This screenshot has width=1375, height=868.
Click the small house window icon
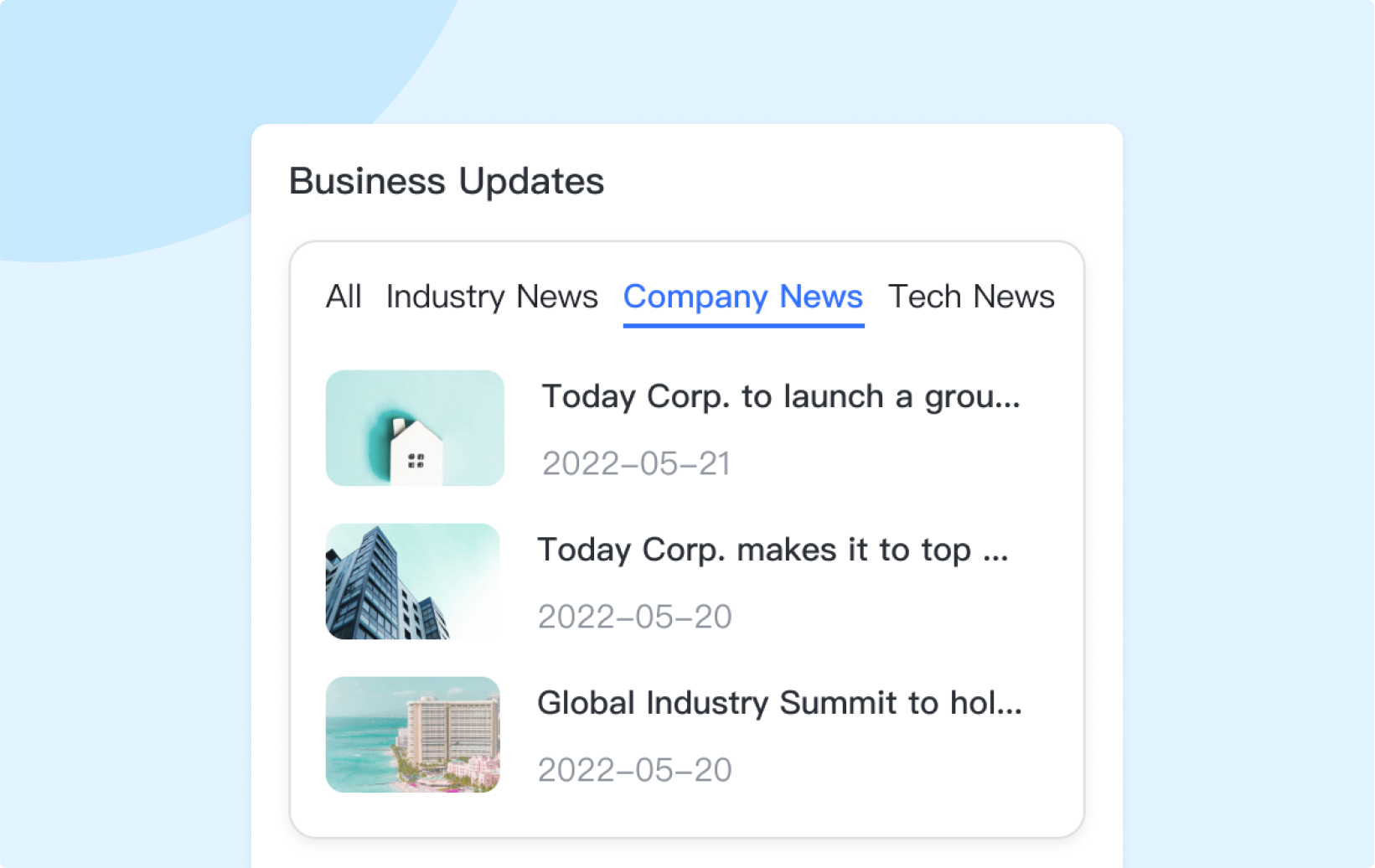416,460
